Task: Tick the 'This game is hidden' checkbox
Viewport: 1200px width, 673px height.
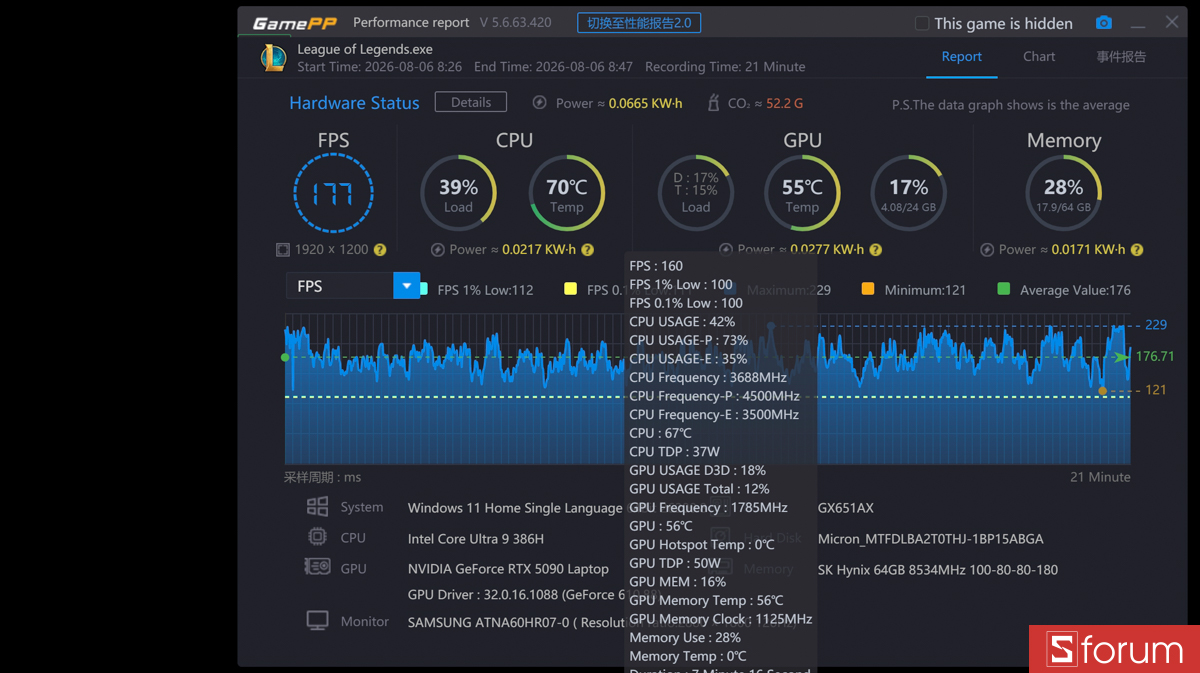Action: 922,23
